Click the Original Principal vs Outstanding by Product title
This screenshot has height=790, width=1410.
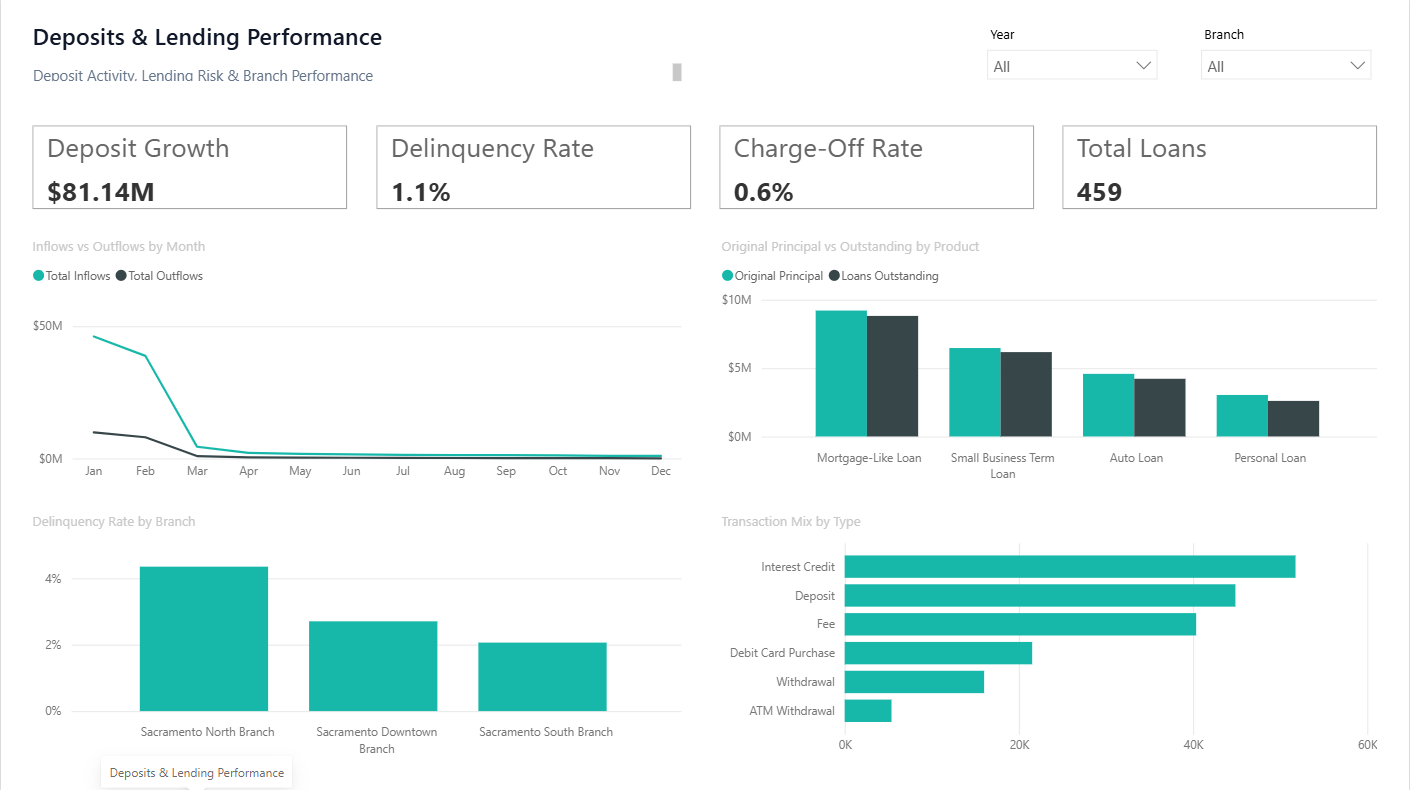pyautogui.click(x=850, y=246)
